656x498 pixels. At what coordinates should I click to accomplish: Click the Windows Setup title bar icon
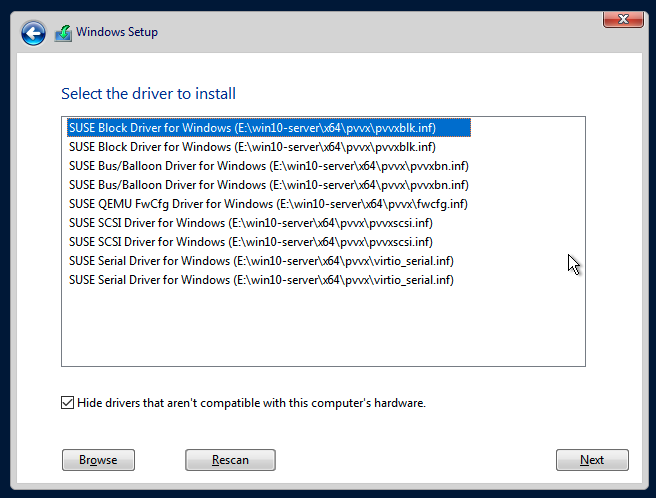63,33
